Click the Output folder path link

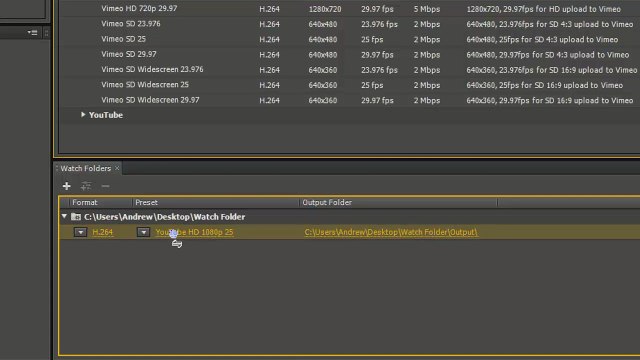(x=391, y=232)
